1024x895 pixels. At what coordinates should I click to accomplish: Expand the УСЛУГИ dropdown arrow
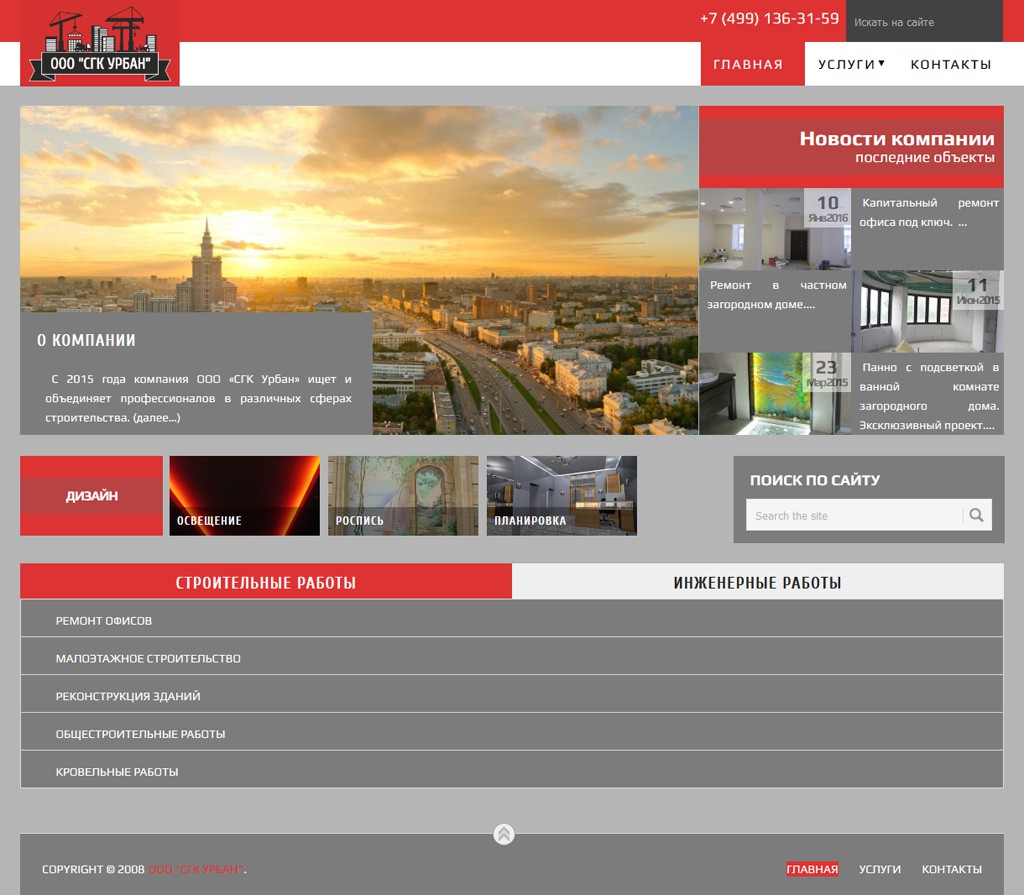pyautogui.click(x=882, y=63)
